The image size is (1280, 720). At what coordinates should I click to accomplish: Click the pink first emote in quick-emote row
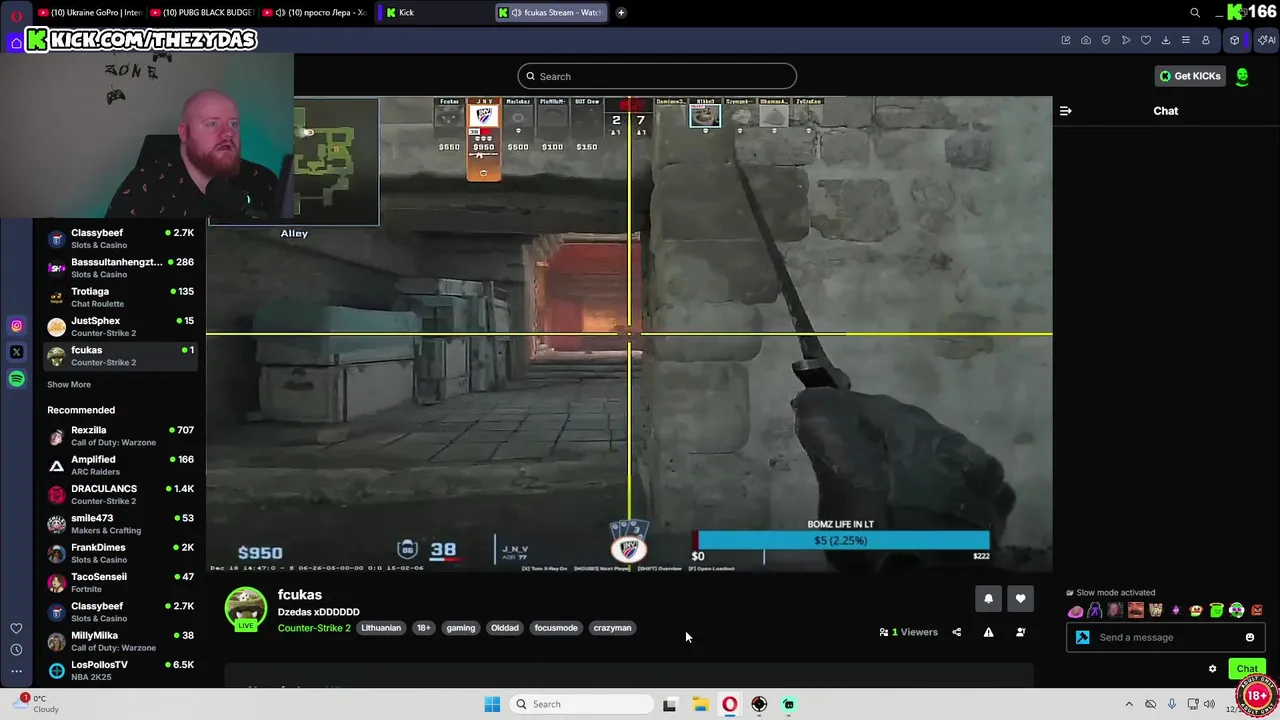pyautogui.click(x=1075, y=611)
